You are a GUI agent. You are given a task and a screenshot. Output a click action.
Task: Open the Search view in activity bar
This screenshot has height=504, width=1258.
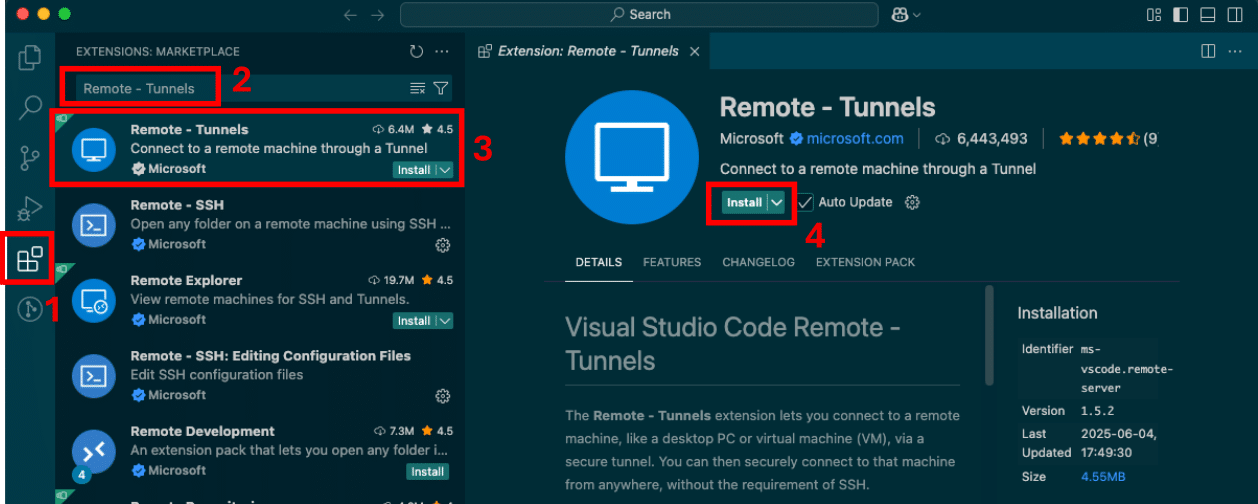30,107
